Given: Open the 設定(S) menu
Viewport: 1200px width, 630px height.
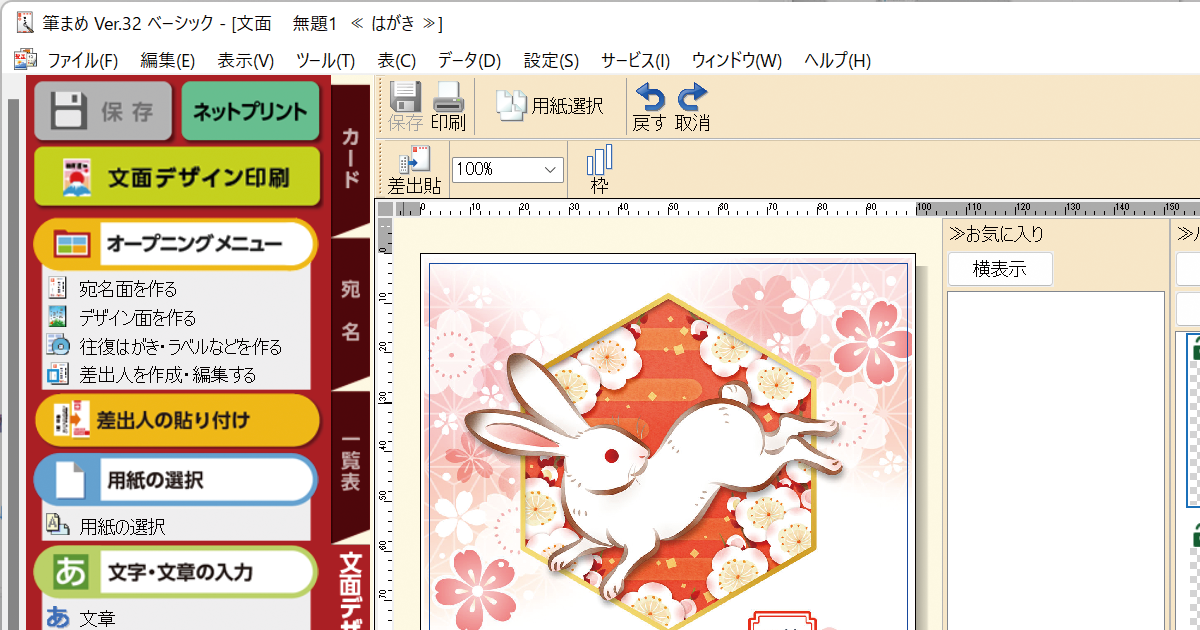Looking at the screenshot, I should [551, 60].
